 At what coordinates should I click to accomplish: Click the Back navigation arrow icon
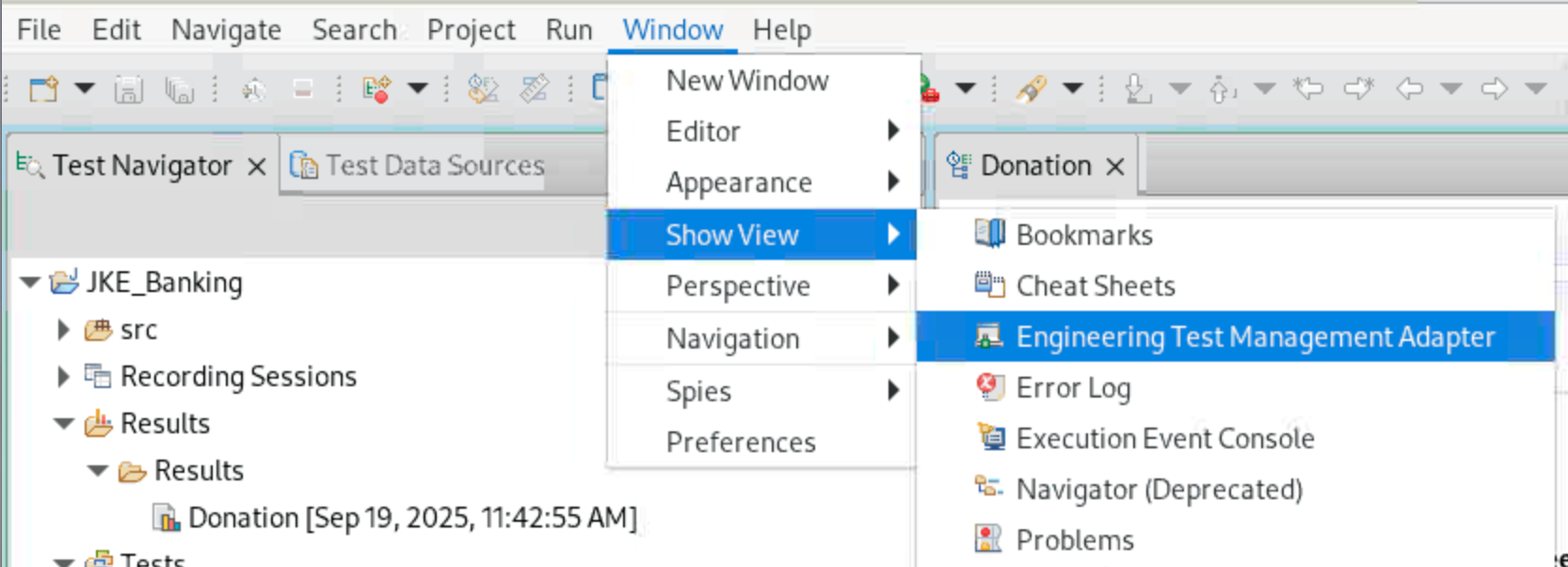pyautogui.click(x=1409, y=89)
